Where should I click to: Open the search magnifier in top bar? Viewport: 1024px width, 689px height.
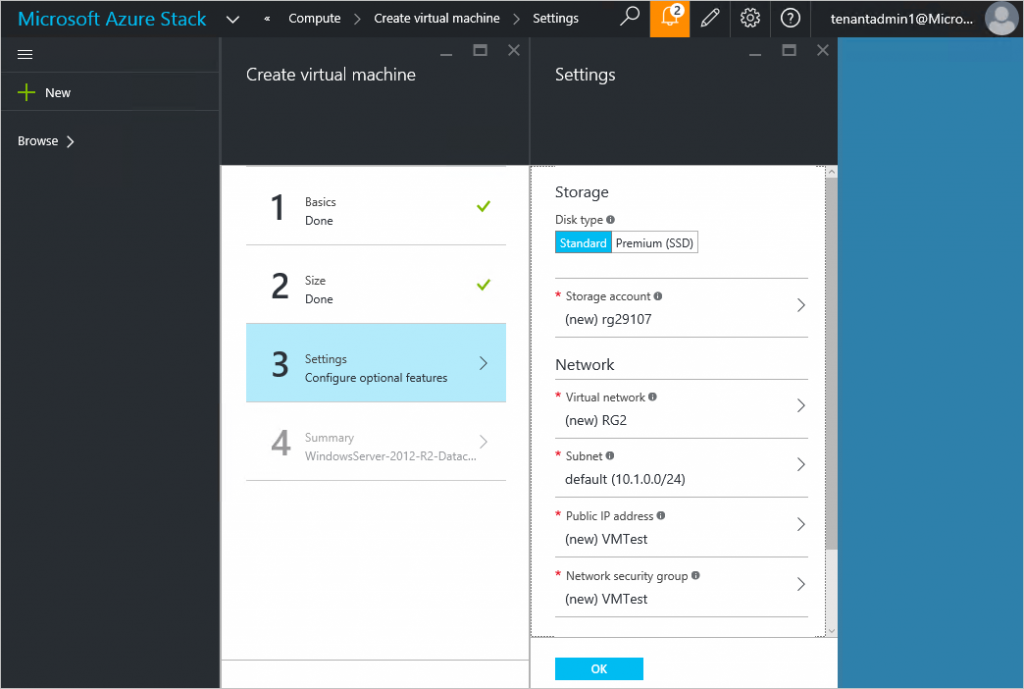pyautogui.click(x=629, y=18)
